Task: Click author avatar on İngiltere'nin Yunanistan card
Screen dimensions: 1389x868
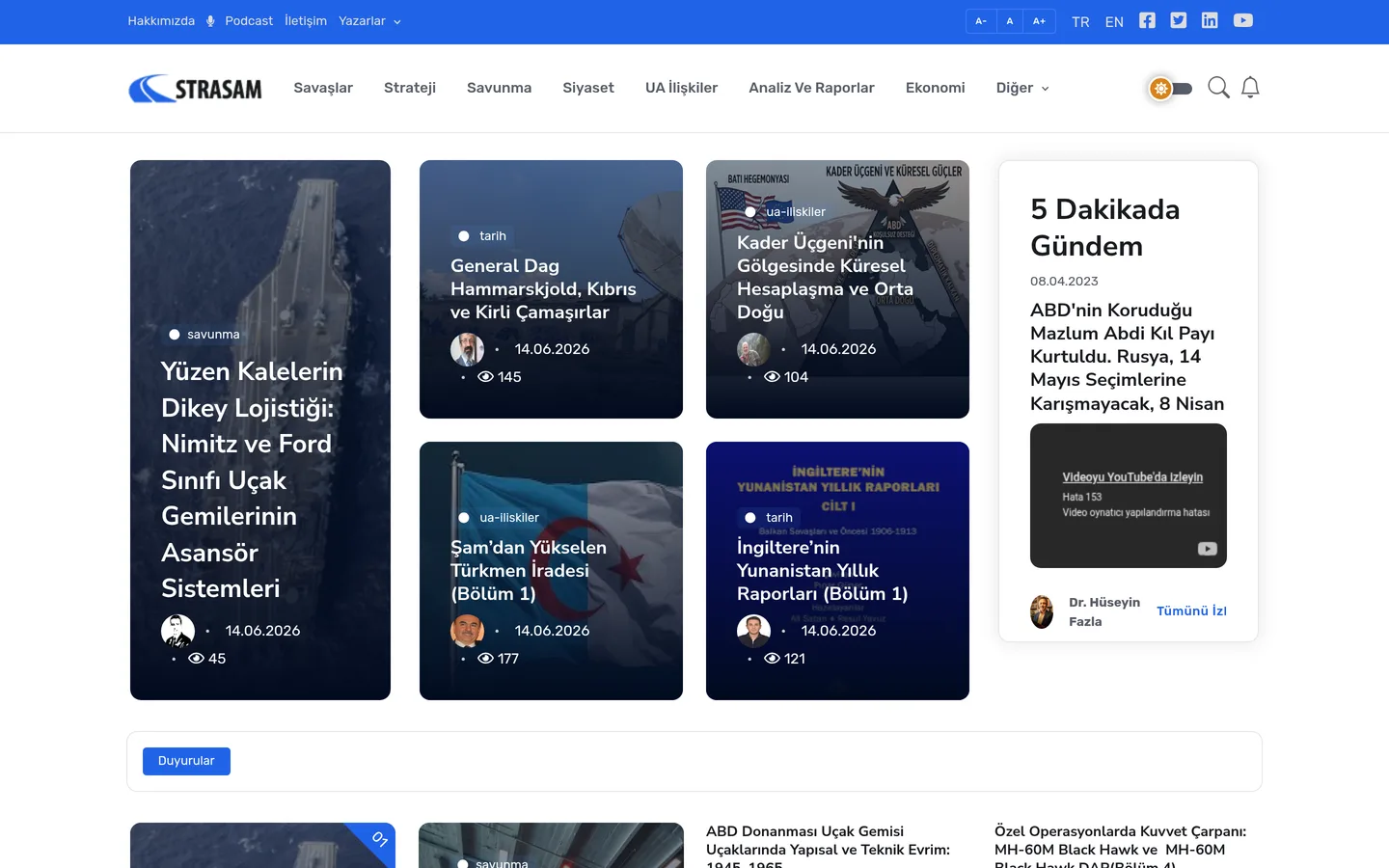Action: pos(753,631)
